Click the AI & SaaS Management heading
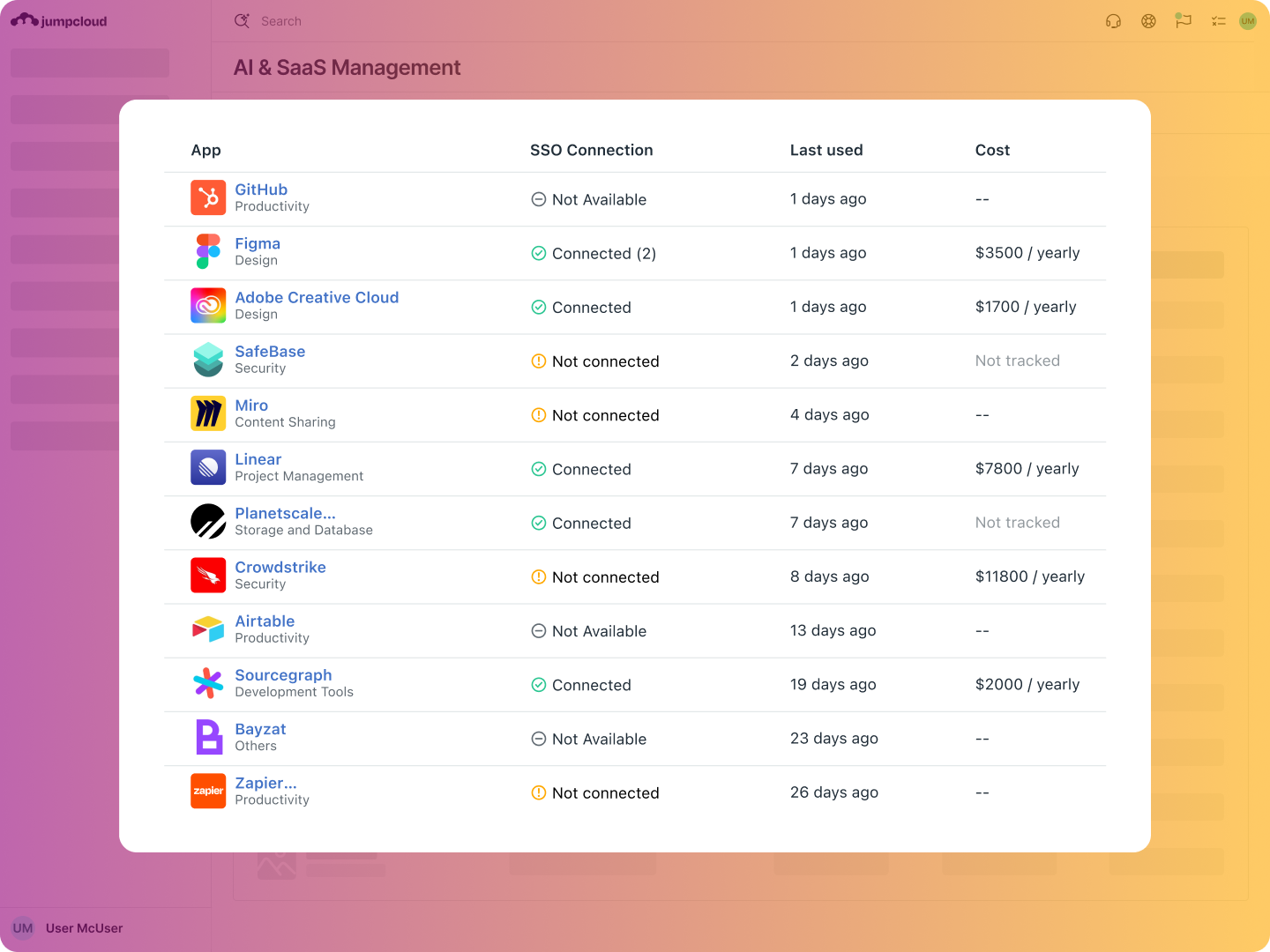 pos(347,68)
